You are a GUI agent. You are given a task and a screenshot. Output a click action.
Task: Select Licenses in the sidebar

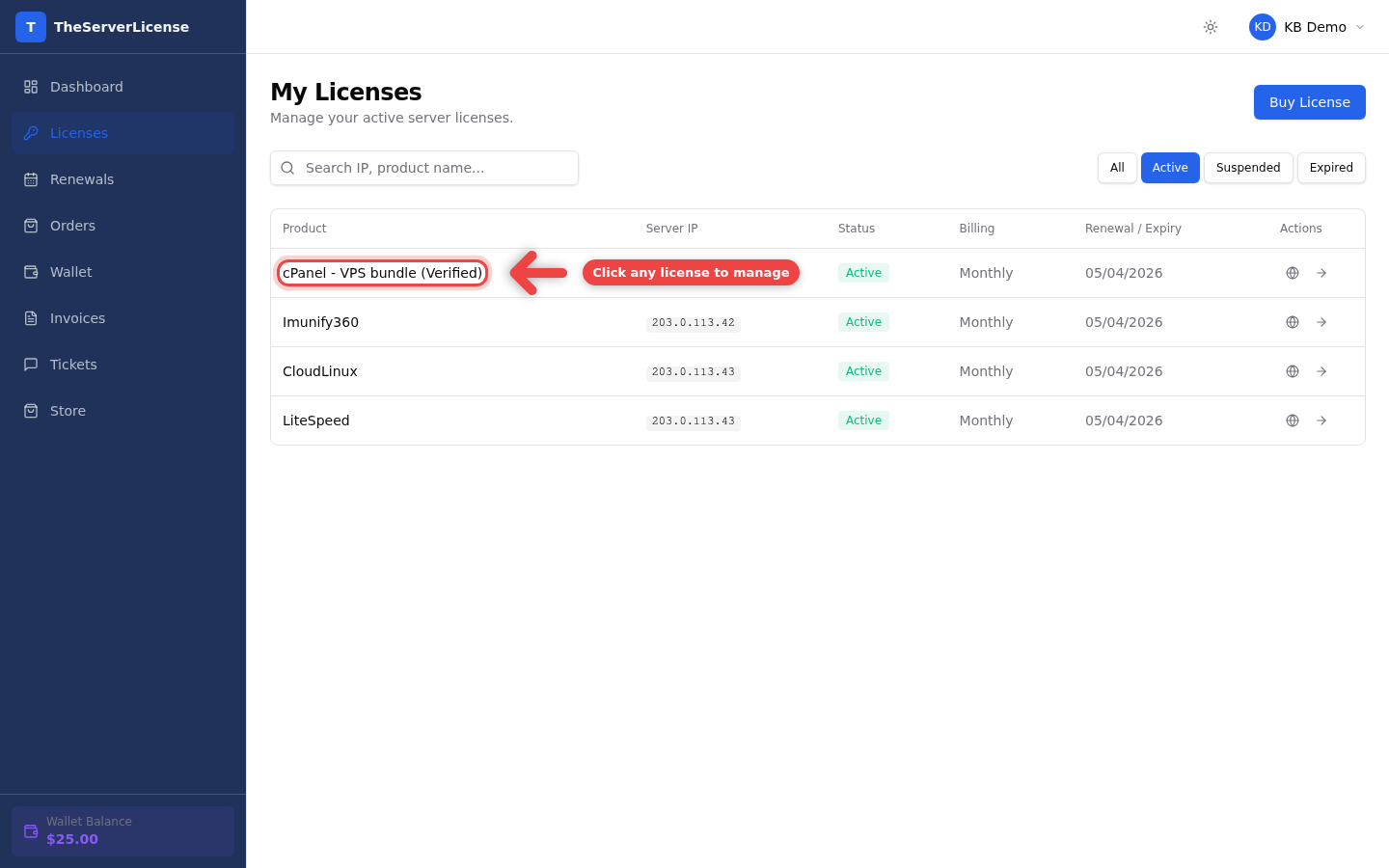123,133
